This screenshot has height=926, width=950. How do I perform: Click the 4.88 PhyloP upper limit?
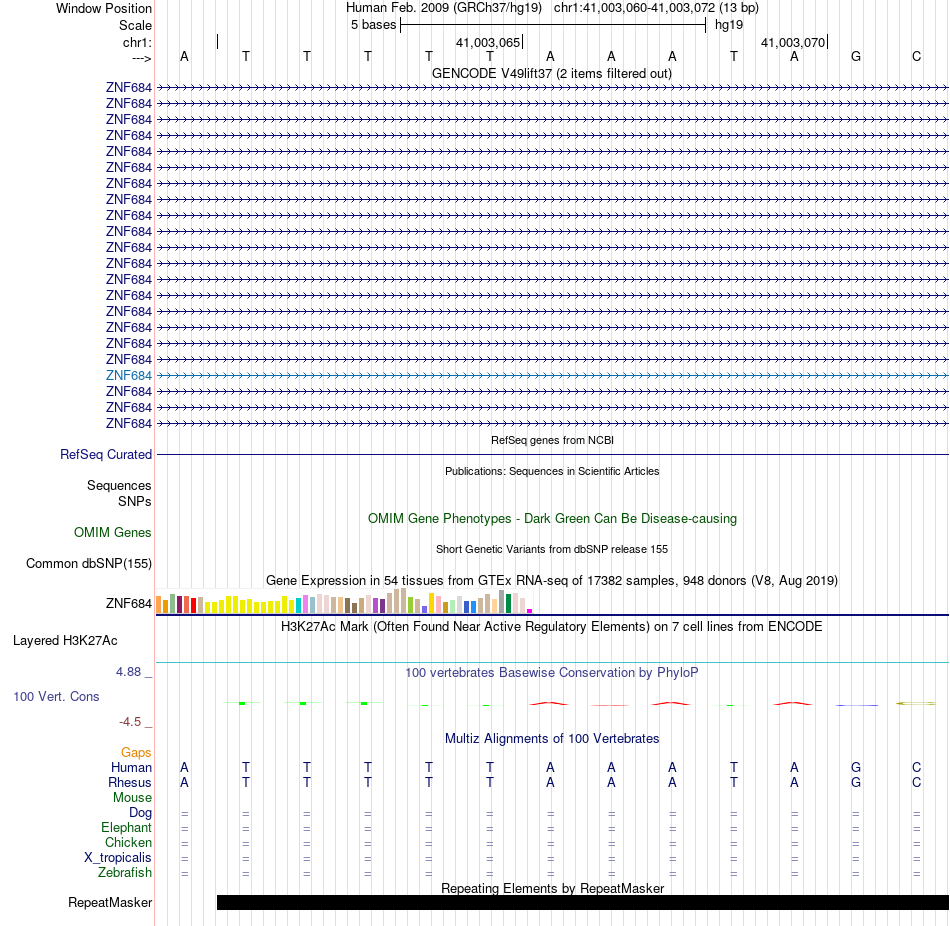[128, 672]
